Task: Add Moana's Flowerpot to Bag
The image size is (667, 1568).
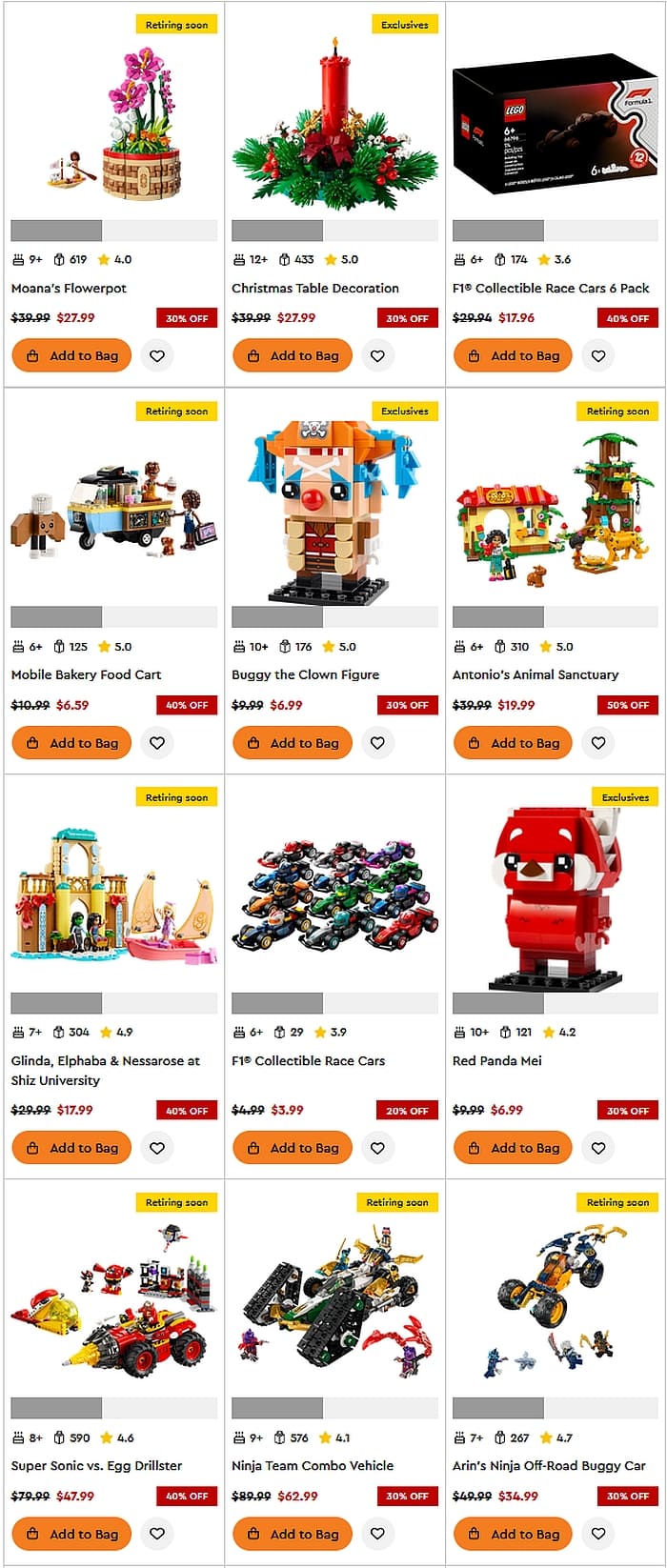Action: point(71,356)
